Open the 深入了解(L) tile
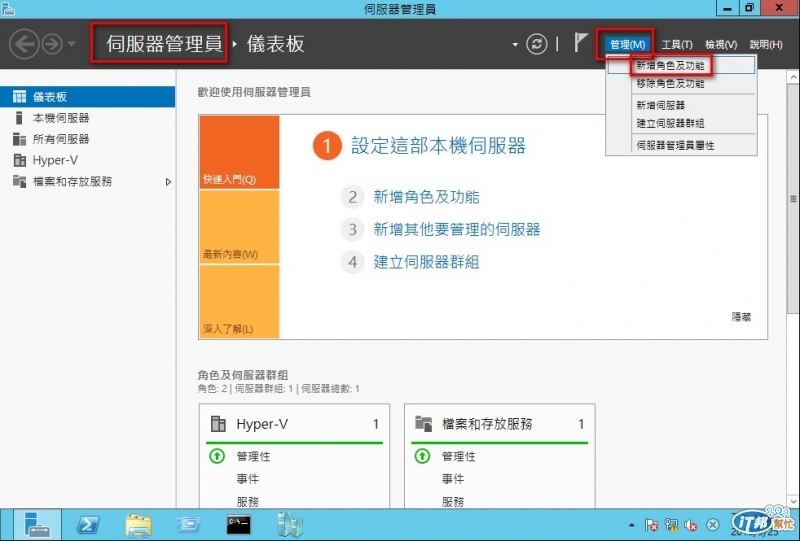This screenshot has height=541, width=800. tap(239, 301)
